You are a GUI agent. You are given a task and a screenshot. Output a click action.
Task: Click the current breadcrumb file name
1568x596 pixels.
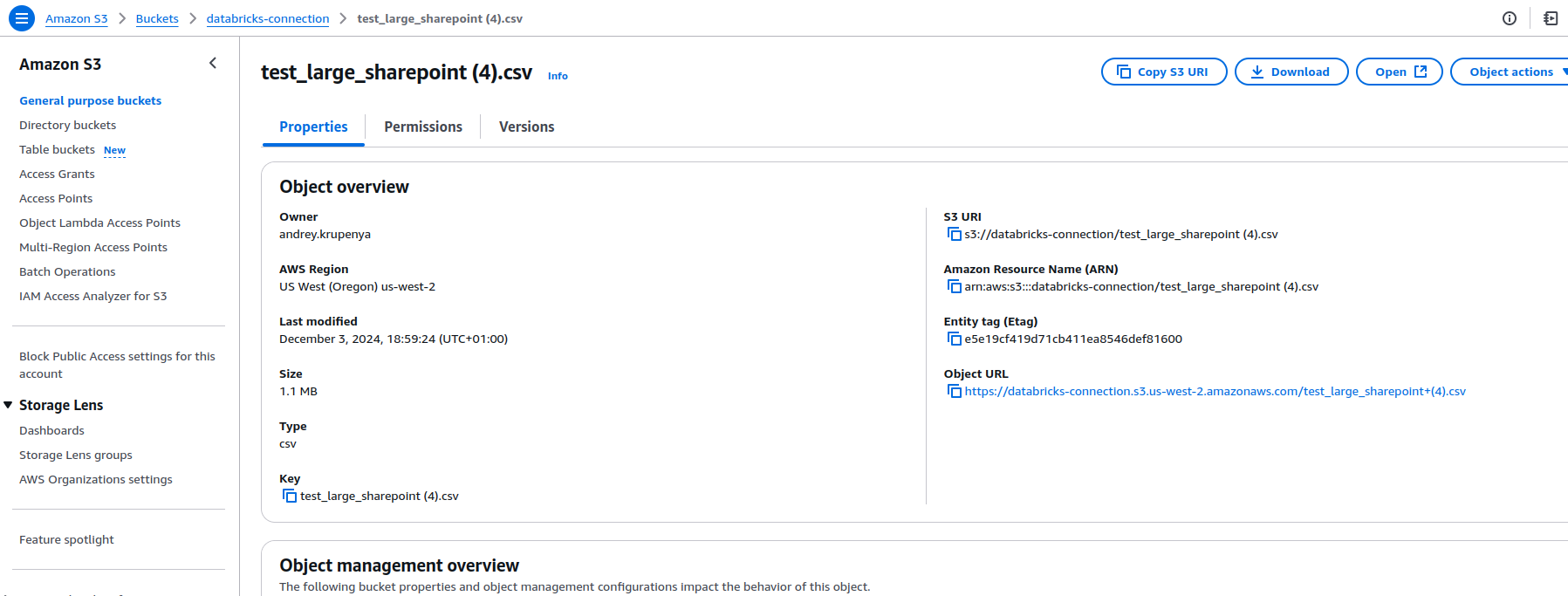pyautogui.click(x=440, y=18)
